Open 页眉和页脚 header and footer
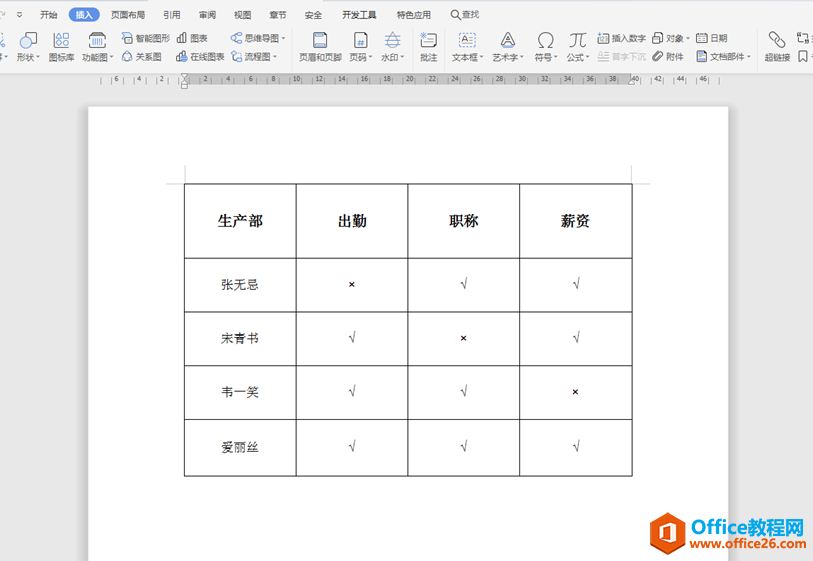Viewport: 813px width, 561px height. click(320, 46)
